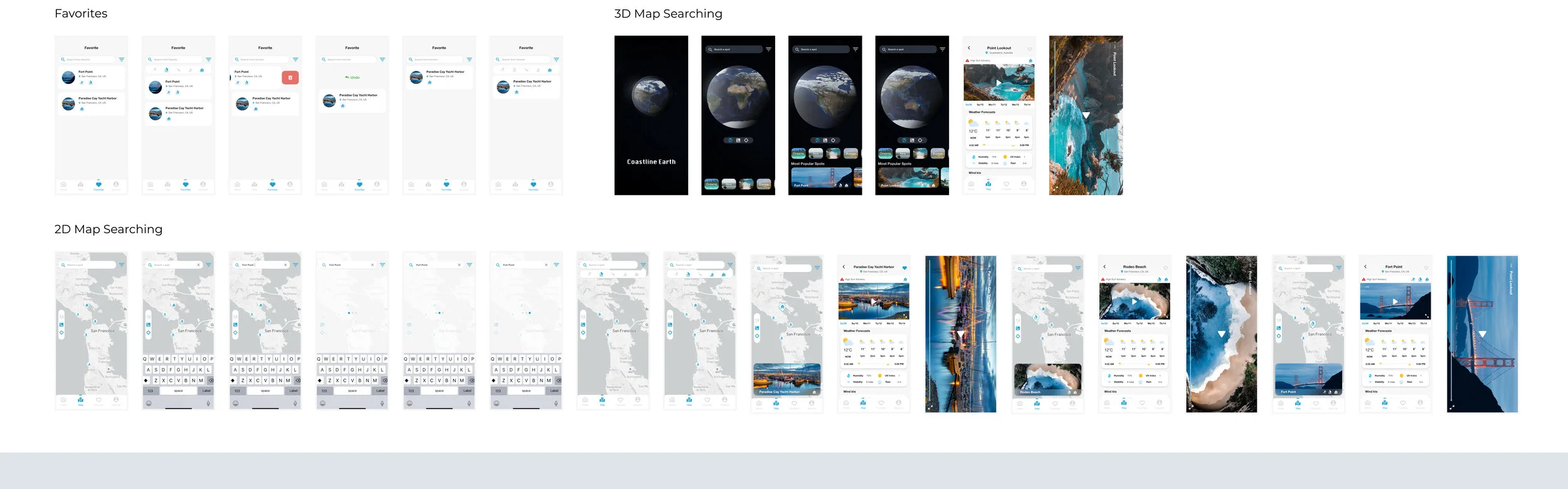Click High Surf Advisory warning icon on Point Lookout

(967, 60)
